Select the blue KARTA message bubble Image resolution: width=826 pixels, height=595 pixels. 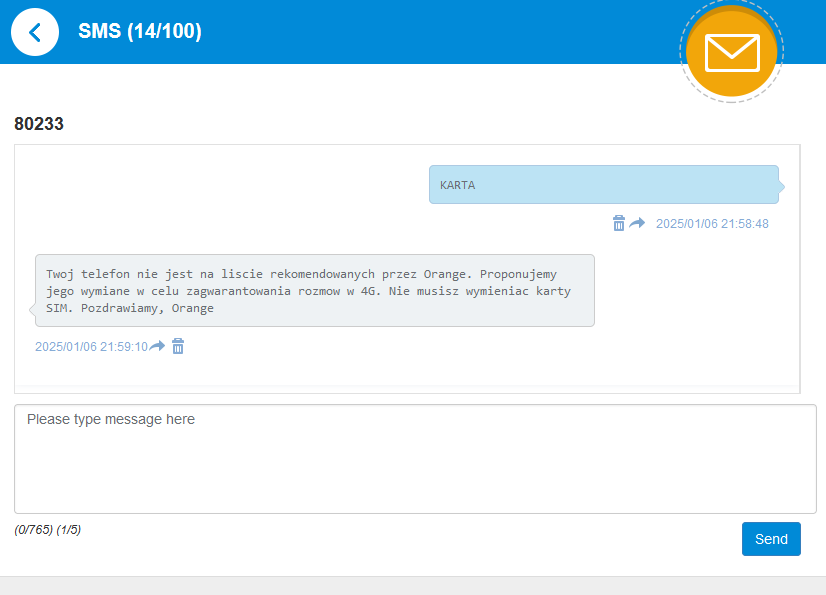point(603,185)
